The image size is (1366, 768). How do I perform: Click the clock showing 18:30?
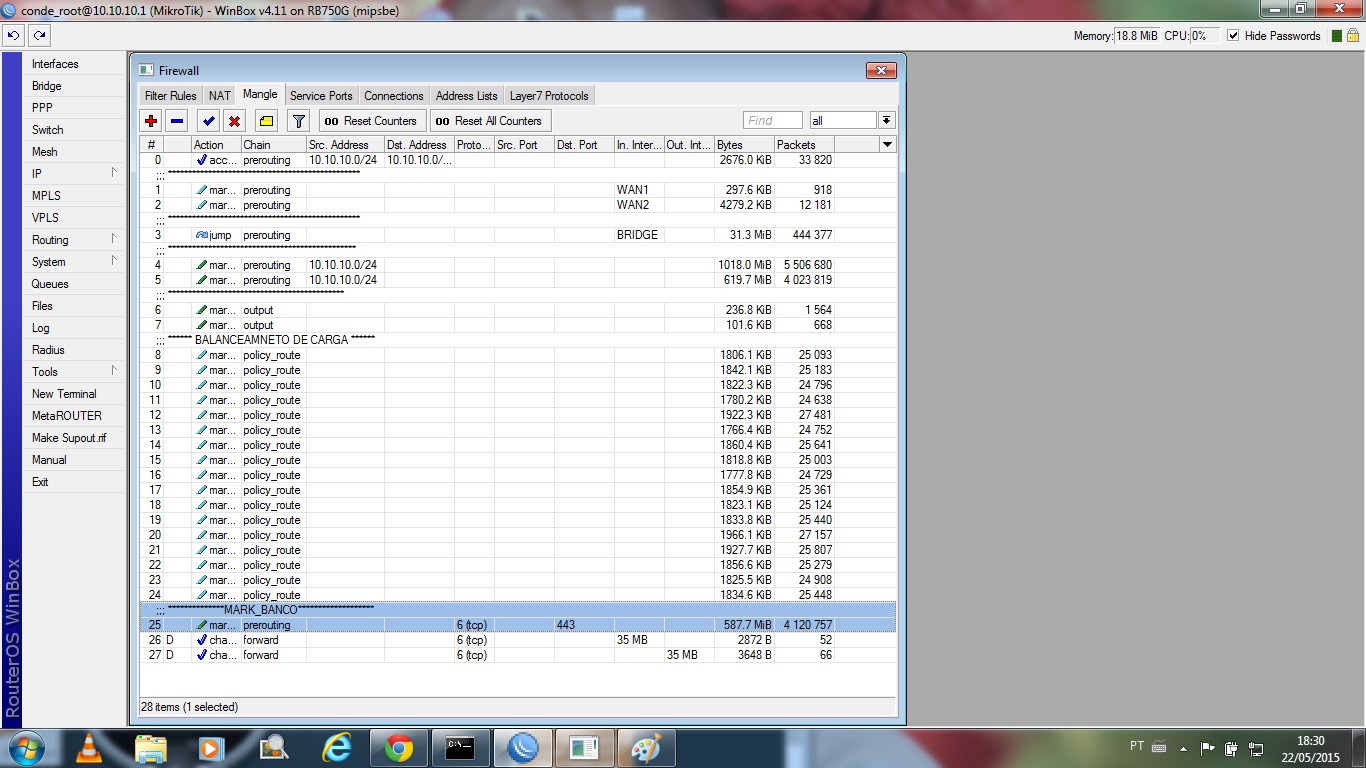click(1310, 741)
